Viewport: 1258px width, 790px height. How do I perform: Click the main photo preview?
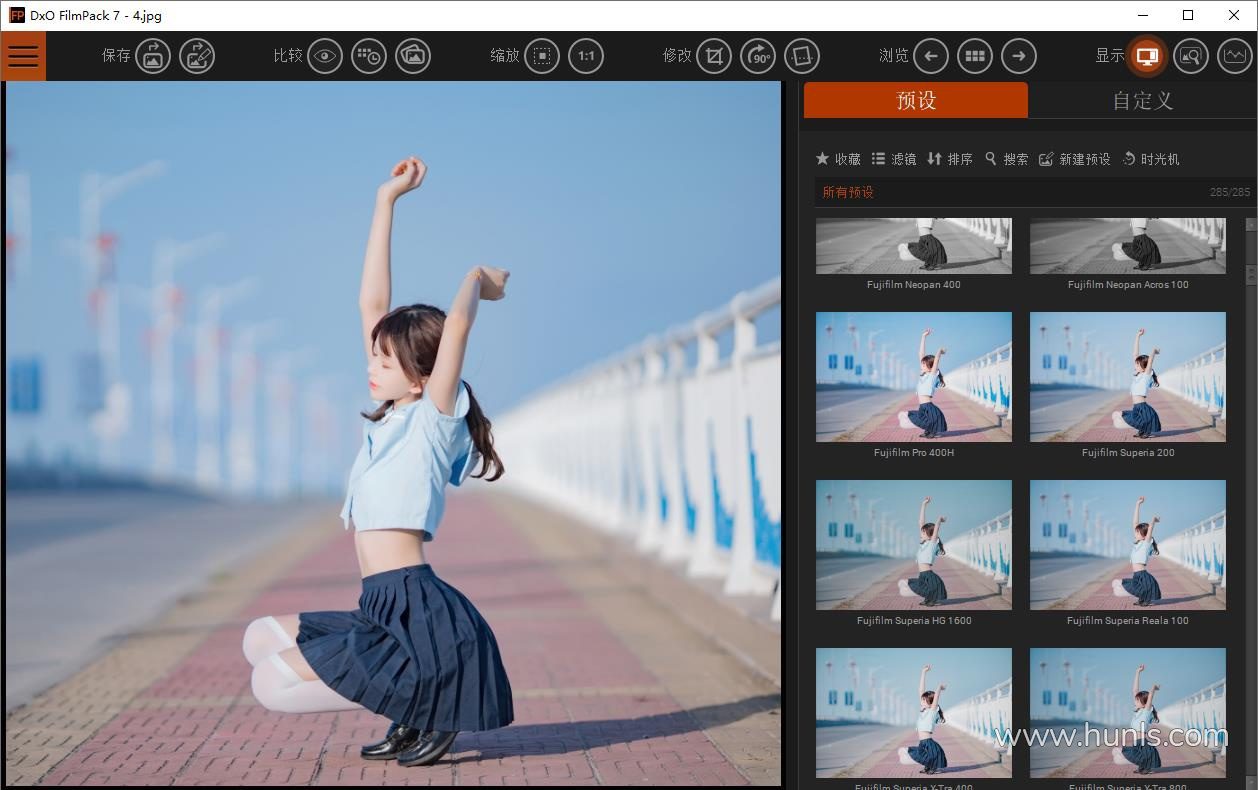click(393, 433)
